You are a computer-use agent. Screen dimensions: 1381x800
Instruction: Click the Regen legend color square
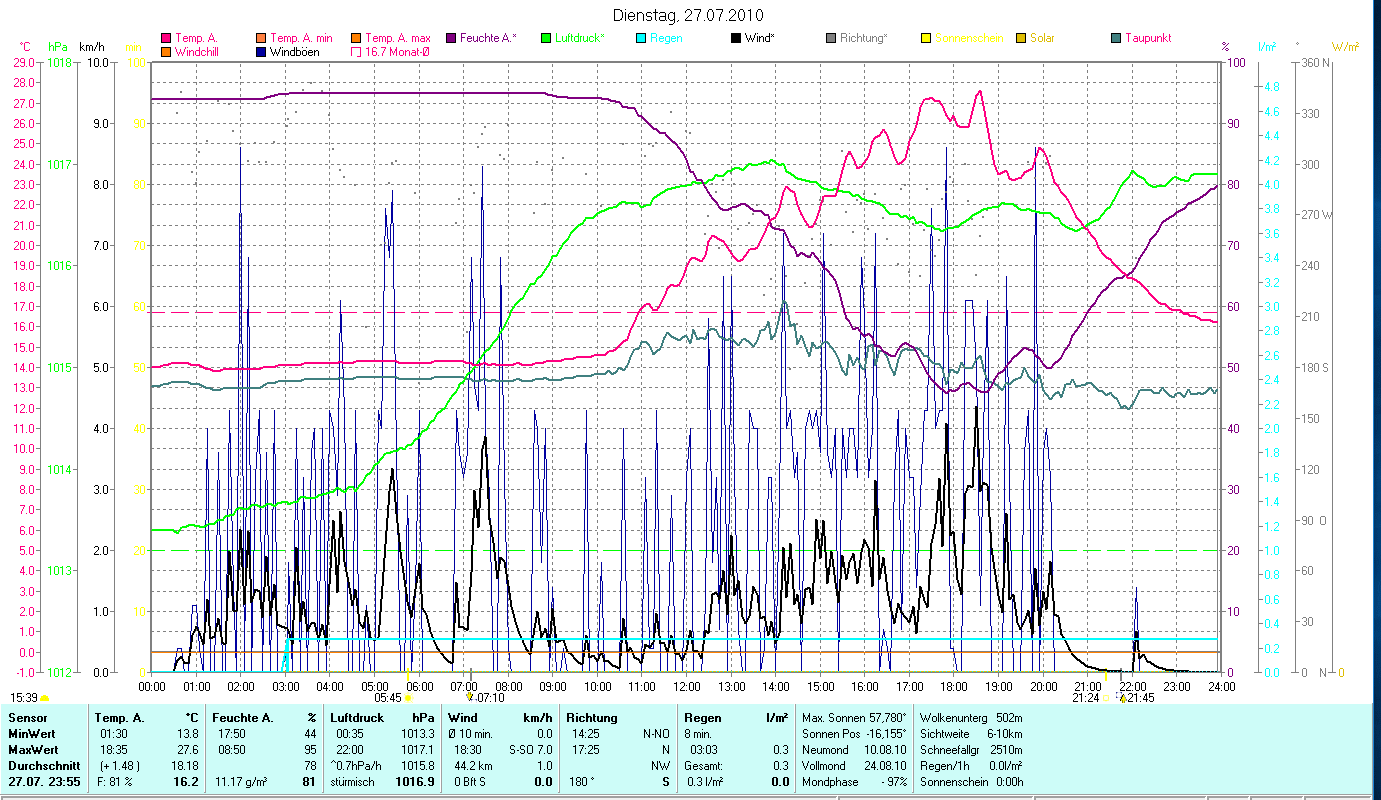click(x=641, y=38)
